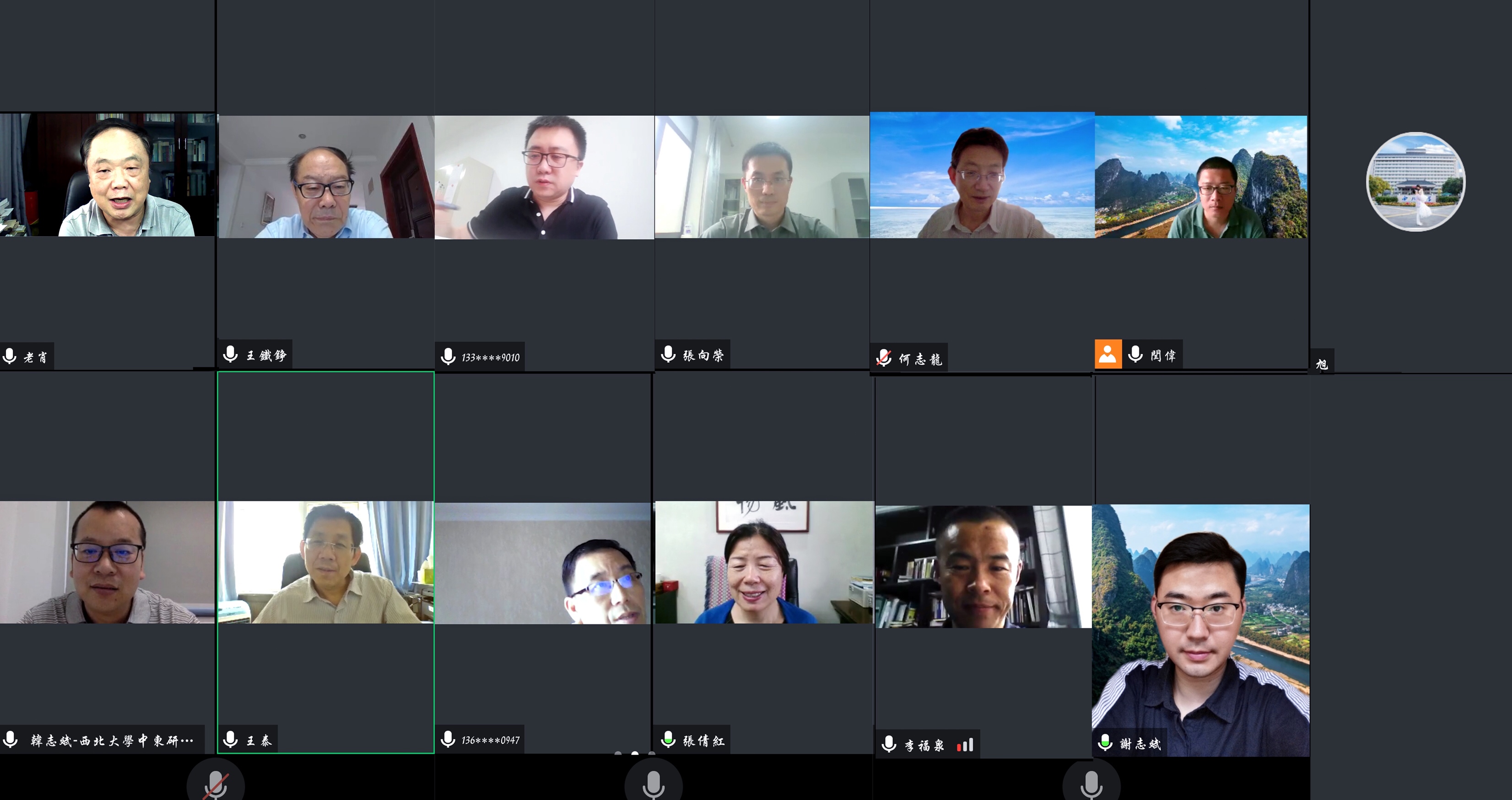Click 何志龍's muted microphone icon
This screenshot has height=800, width=1512.
(884, 357)
